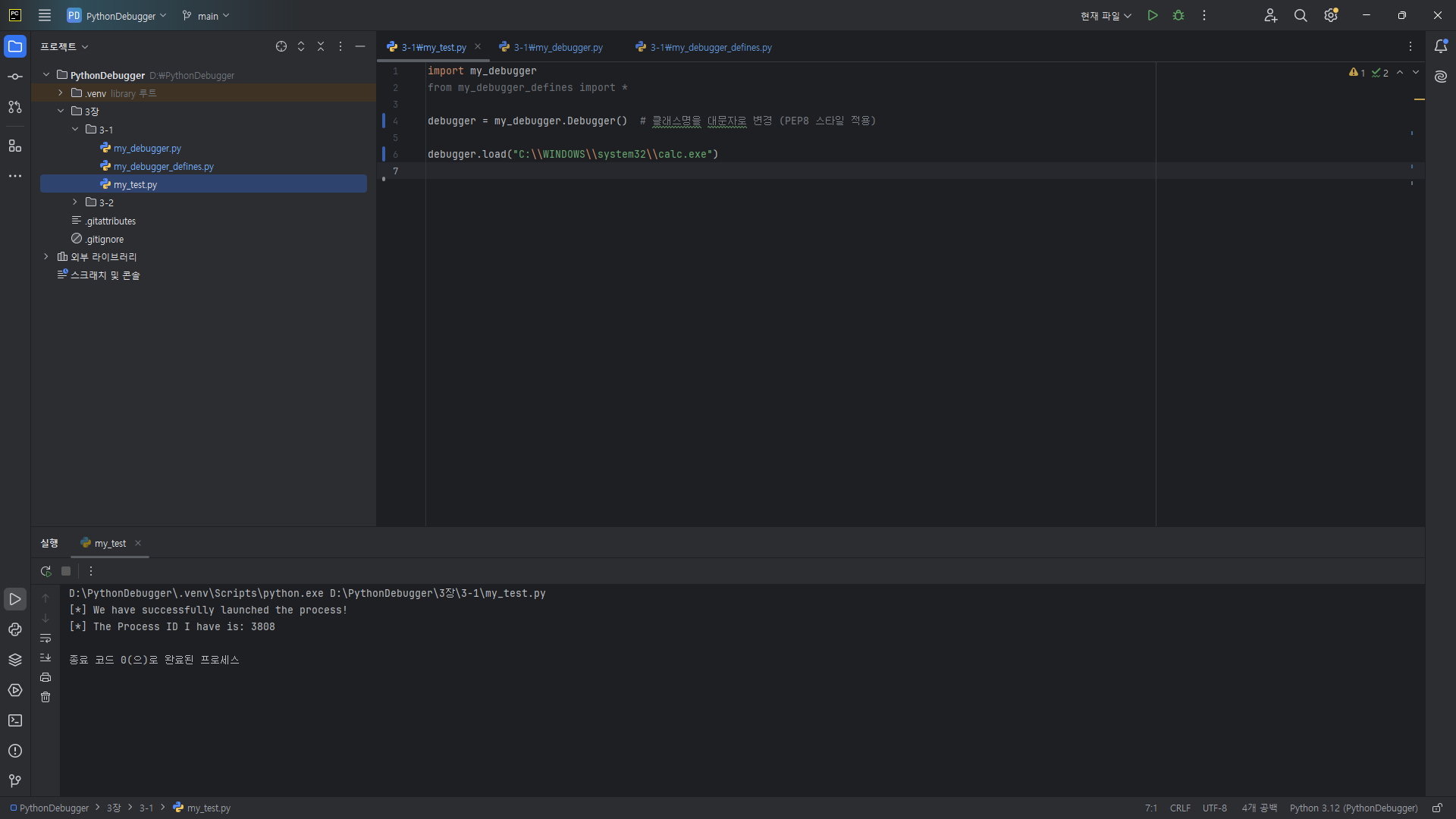Open the Python Console tool window
Screen dimensions: 1456x819
[x=15, y=629]
